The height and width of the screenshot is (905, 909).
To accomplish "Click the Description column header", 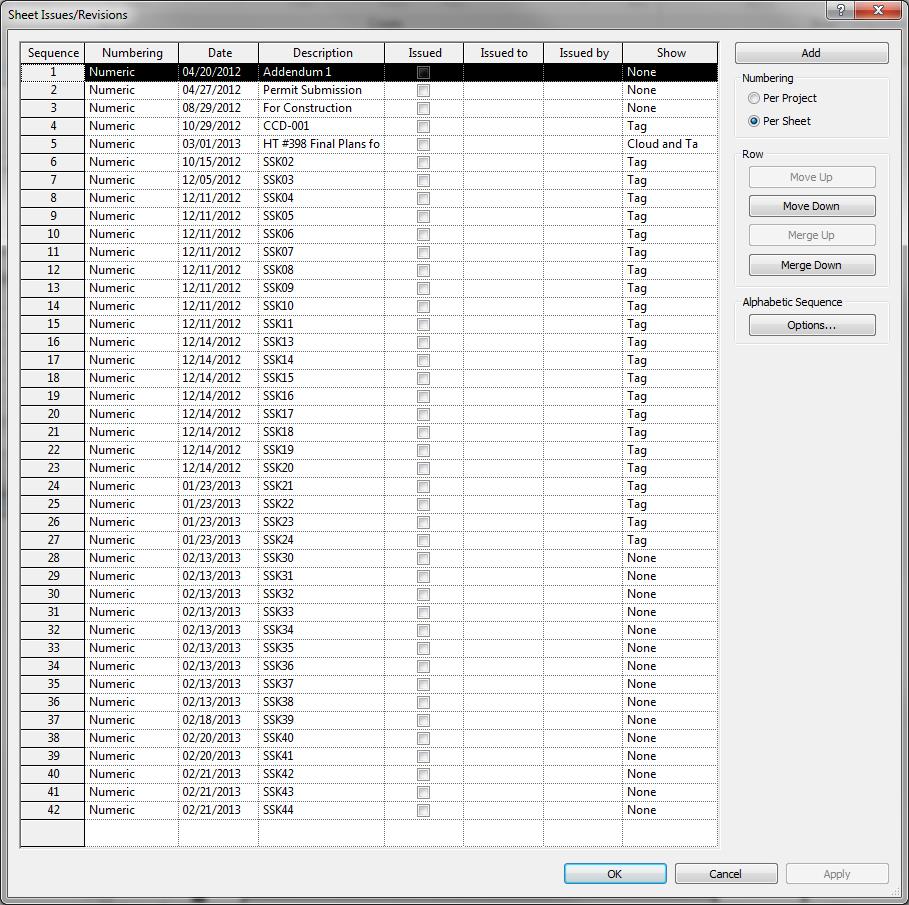I will pos(322,52).
